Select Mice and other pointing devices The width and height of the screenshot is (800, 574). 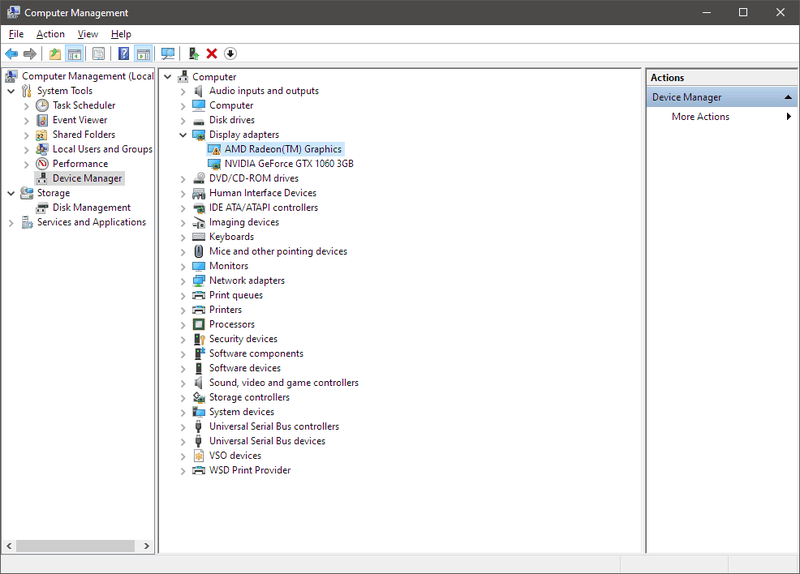tap(278, 252)
